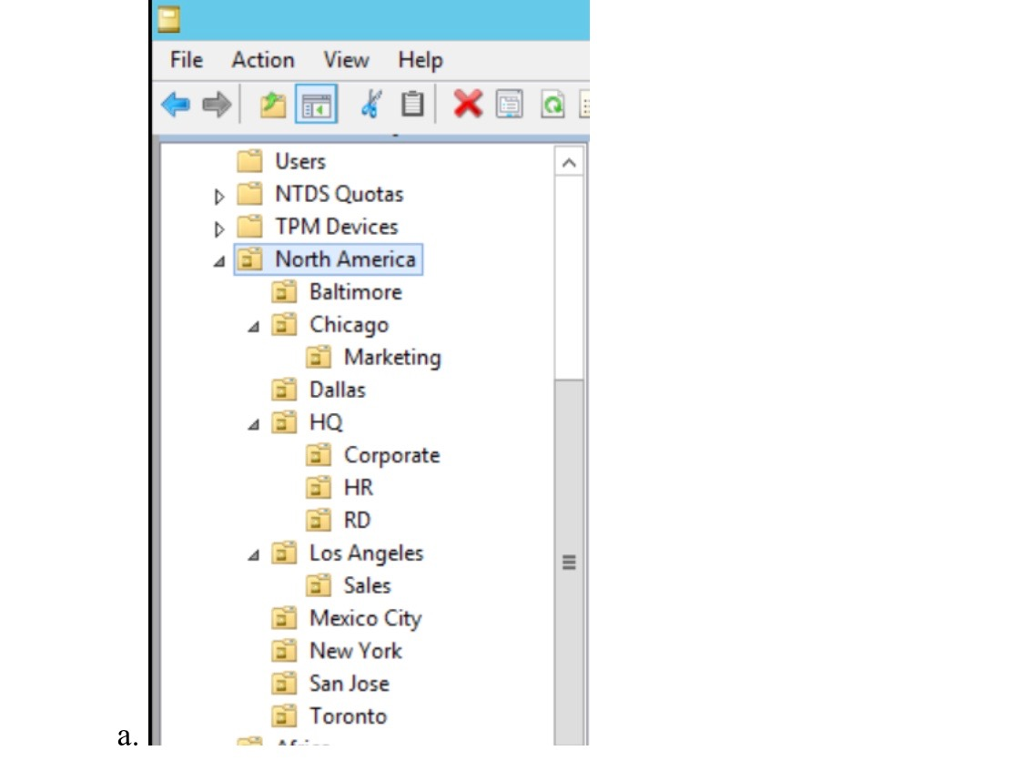The height and width of the screenshot is (781, 1024).
Task: Select the Users container label
Action: [x=300, y=161]
